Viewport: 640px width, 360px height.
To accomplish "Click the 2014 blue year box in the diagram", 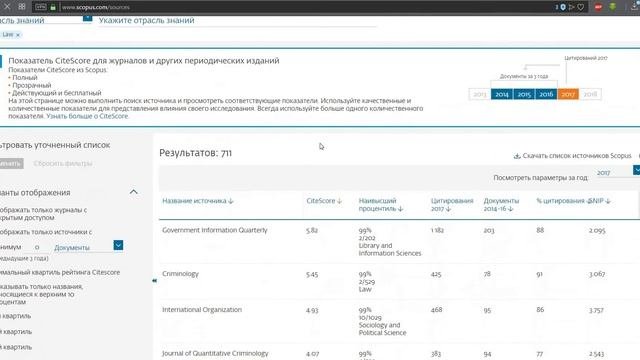I will 502,94.
